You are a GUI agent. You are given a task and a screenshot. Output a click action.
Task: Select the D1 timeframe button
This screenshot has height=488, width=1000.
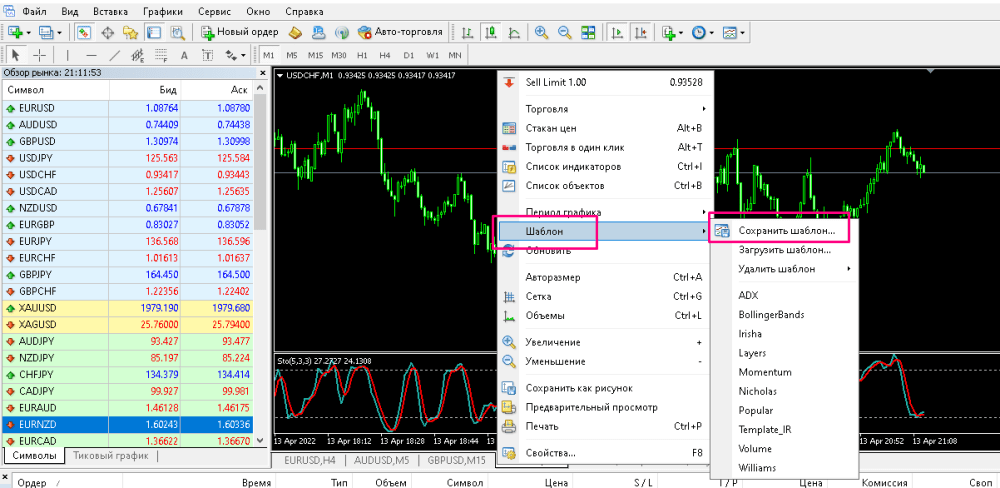click(x=409, y=55)
